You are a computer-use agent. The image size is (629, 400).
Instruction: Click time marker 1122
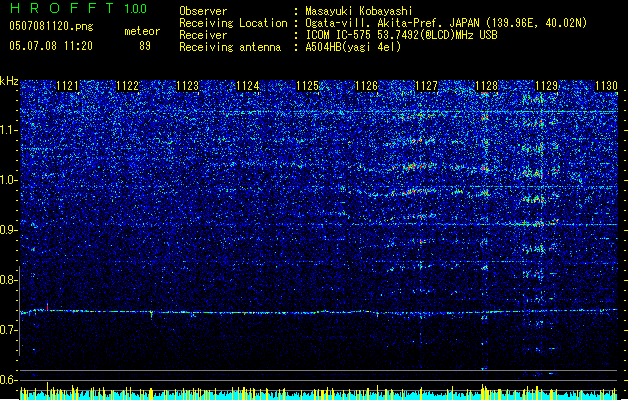127,86
